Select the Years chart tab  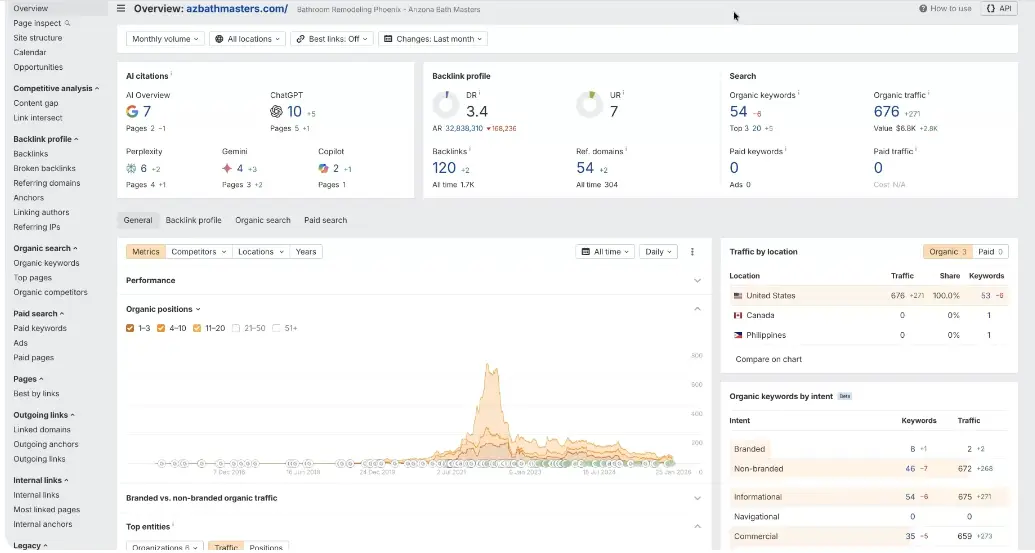[306, 251]
